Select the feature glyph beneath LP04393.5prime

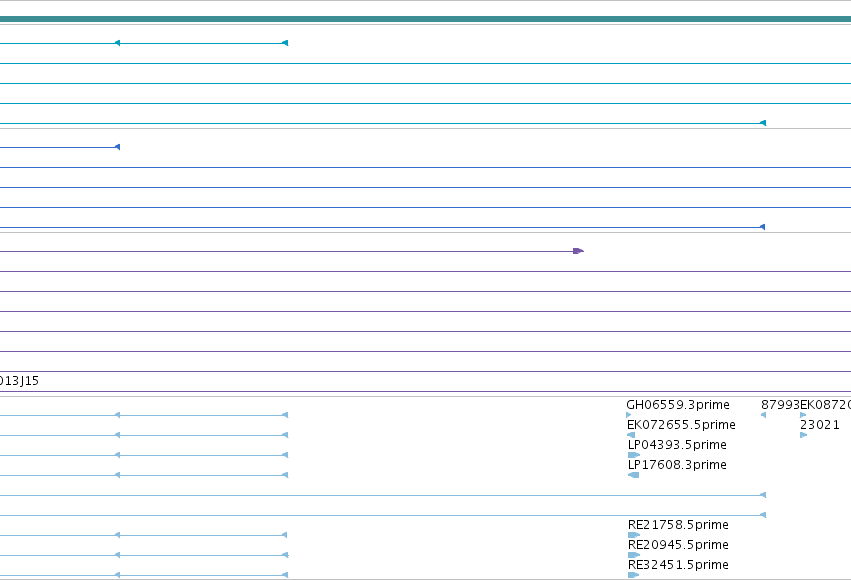click(634, 455)
